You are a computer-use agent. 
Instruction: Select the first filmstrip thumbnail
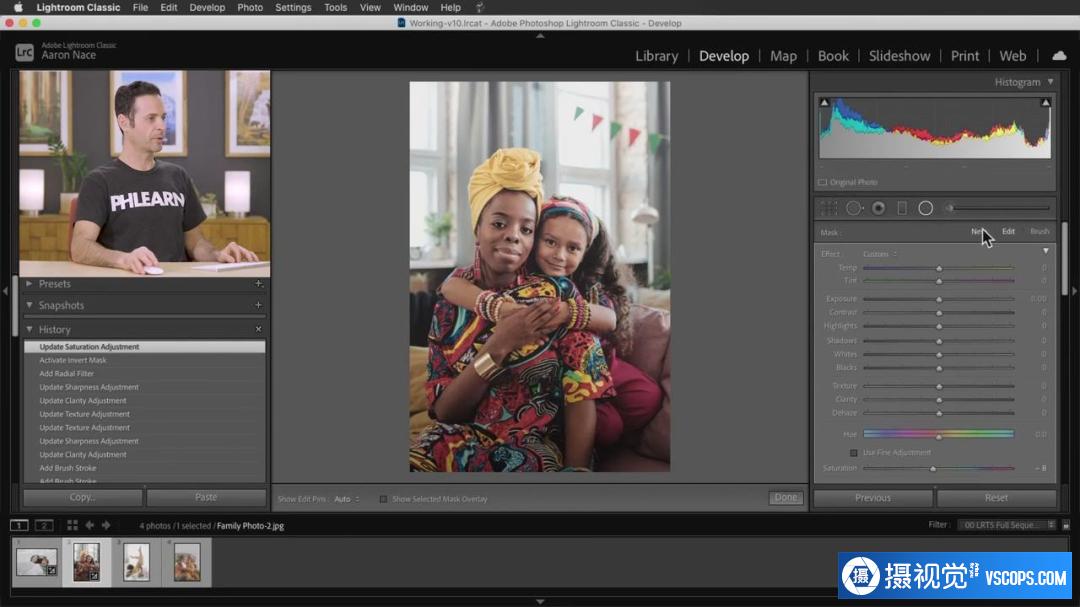click(x=37, y=562)
